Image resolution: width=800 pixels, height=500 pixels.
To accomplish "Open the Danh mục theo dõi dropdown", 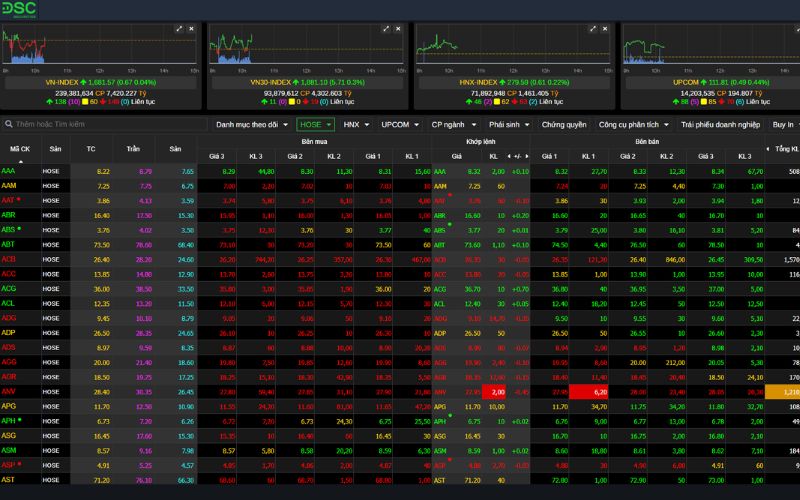I will (x=252, y=124).
